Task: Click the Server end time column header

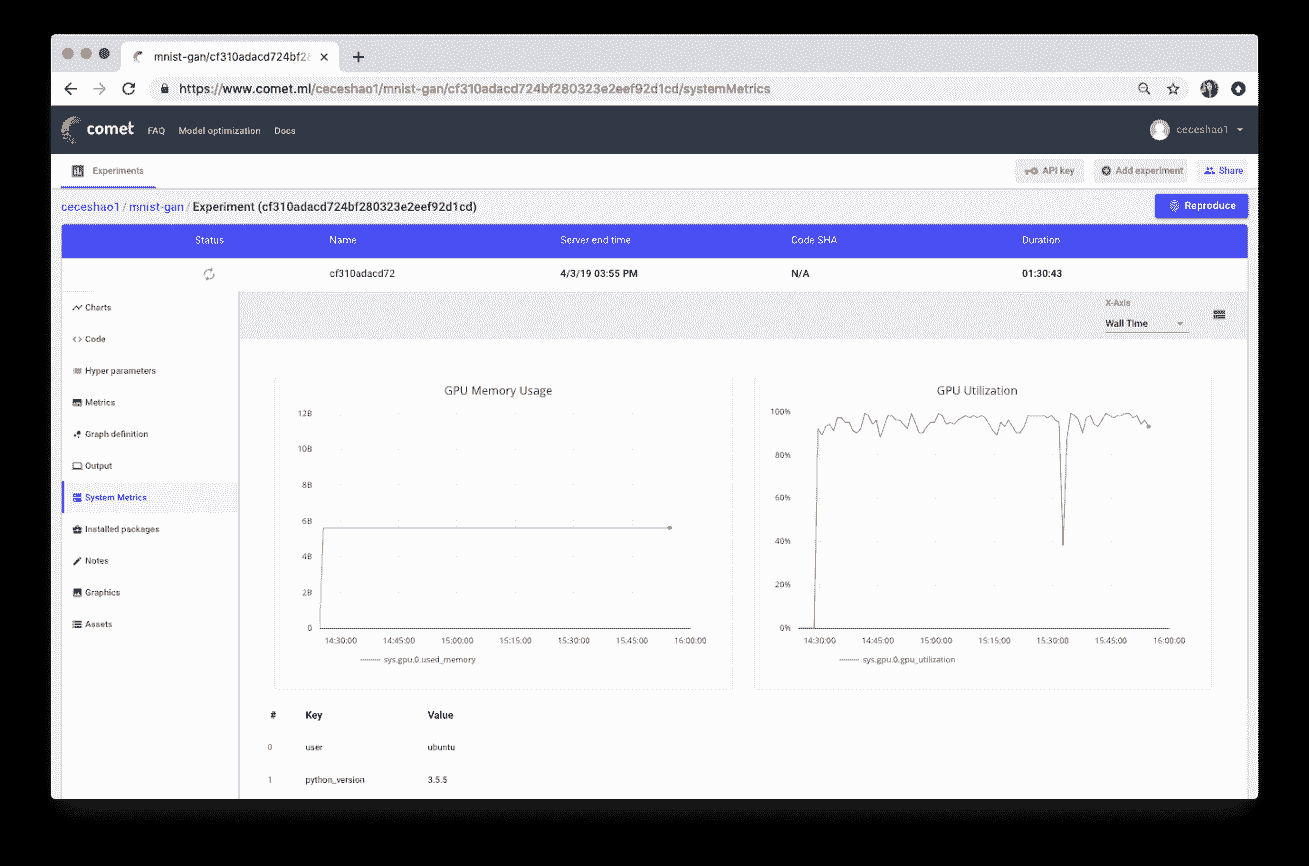Action: click(x=595, y=240)
